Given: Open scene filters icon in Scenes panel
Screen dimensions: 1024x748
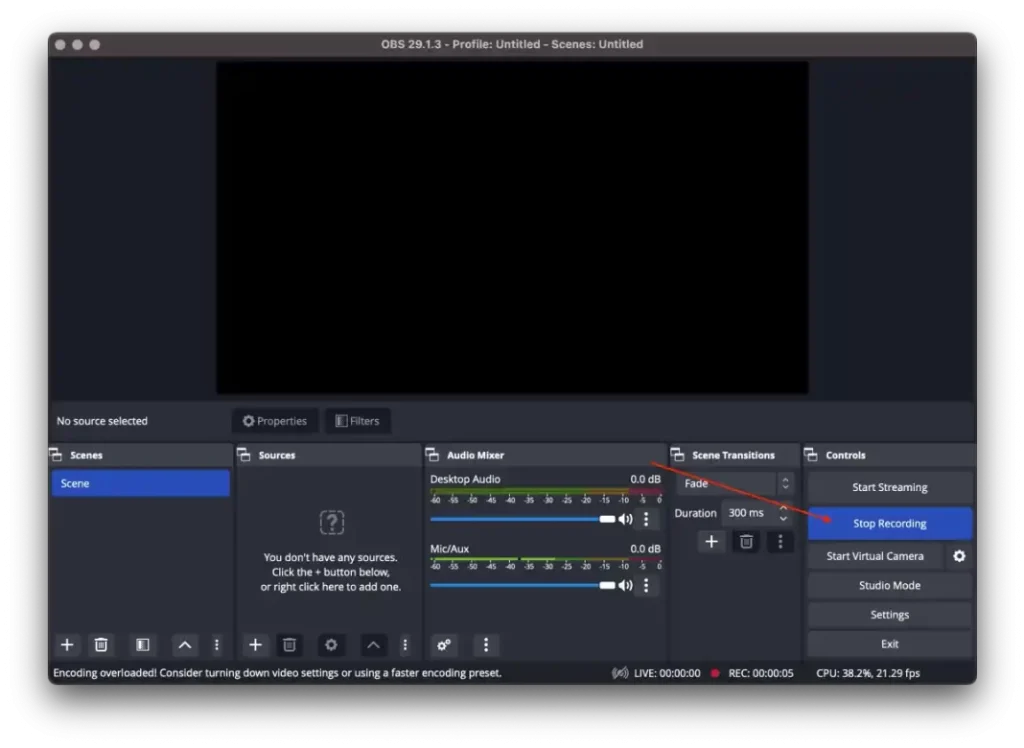Looking at the screenshot, I should (142, 645).
